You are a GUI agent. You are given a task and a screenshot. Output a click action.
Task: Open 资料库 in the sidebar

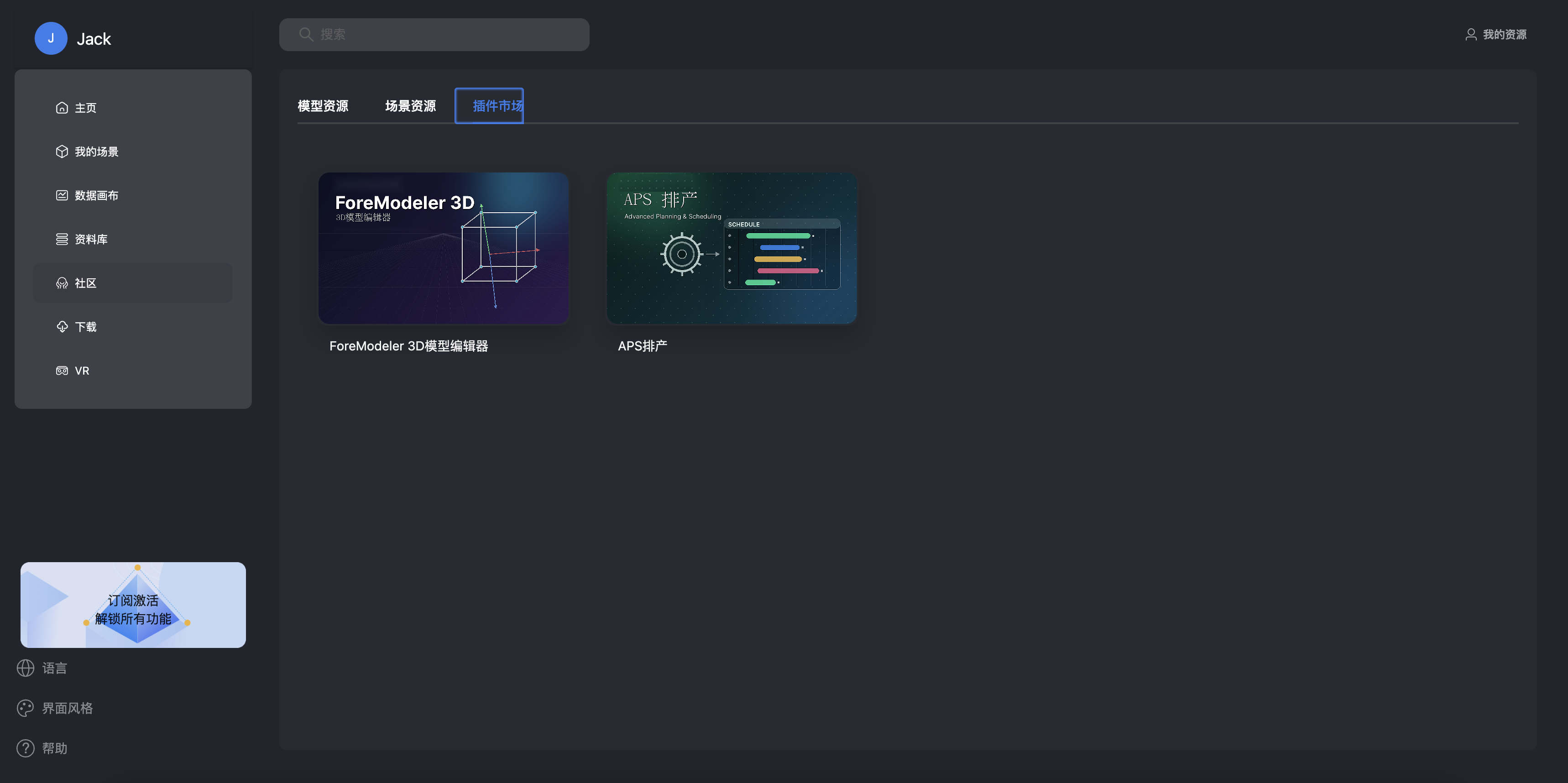[133, 239]
